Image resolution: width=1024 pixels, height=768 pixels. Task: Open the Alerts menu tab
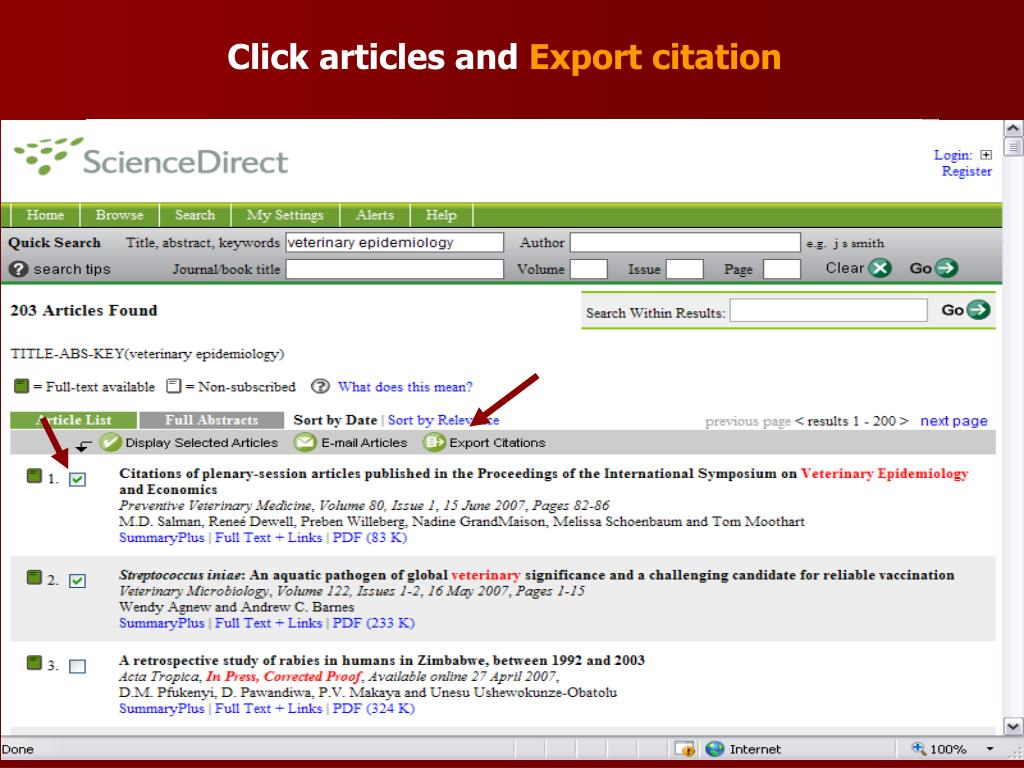(x=375, y=215)
